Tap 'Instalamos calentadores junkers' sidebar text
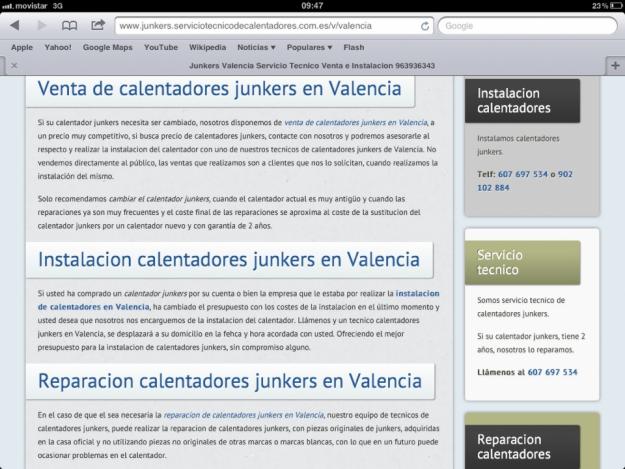 tap(518, 145)
